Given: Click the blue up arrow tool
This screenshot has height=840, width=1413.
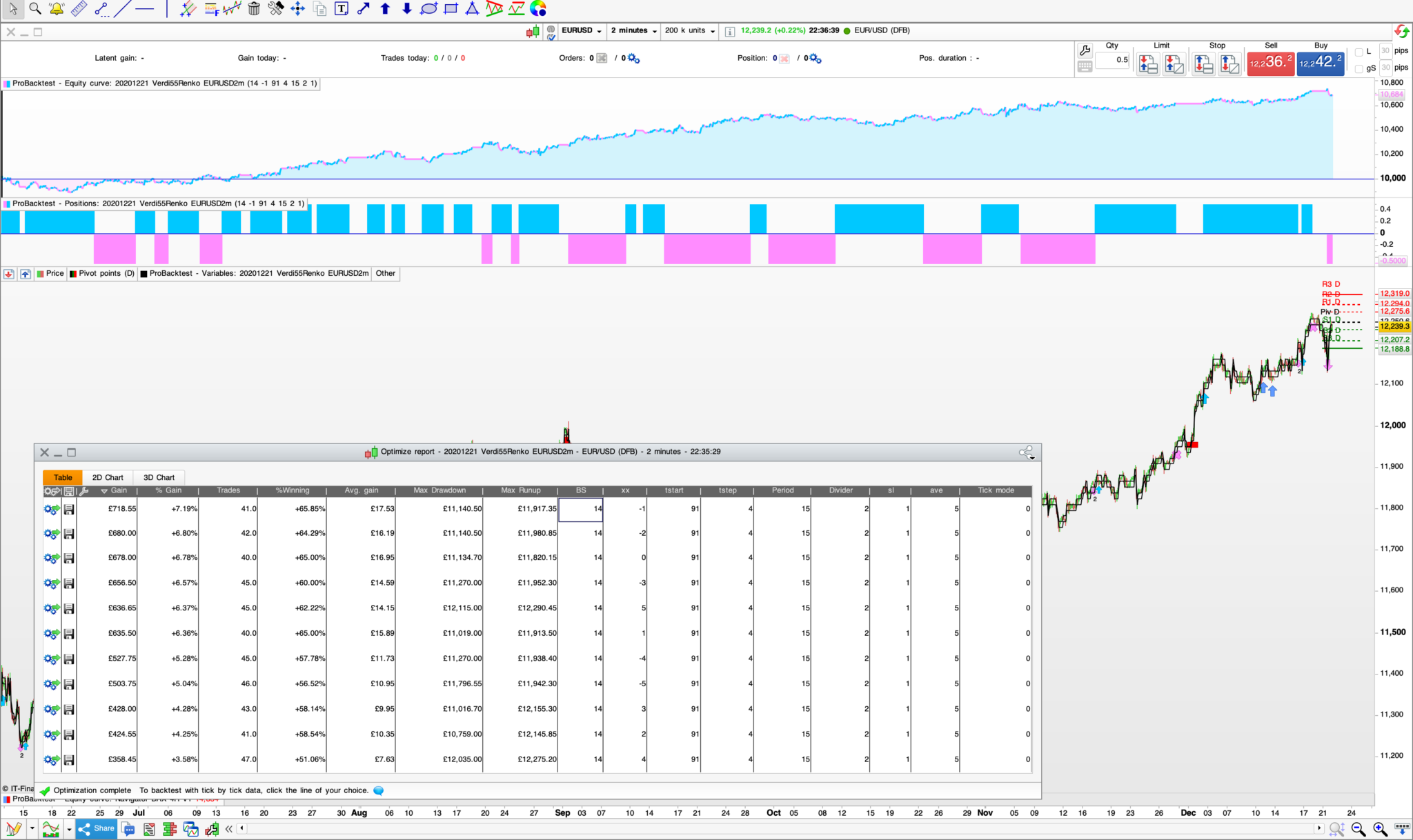Looking at the screenshot, I should tap(386, 9).
